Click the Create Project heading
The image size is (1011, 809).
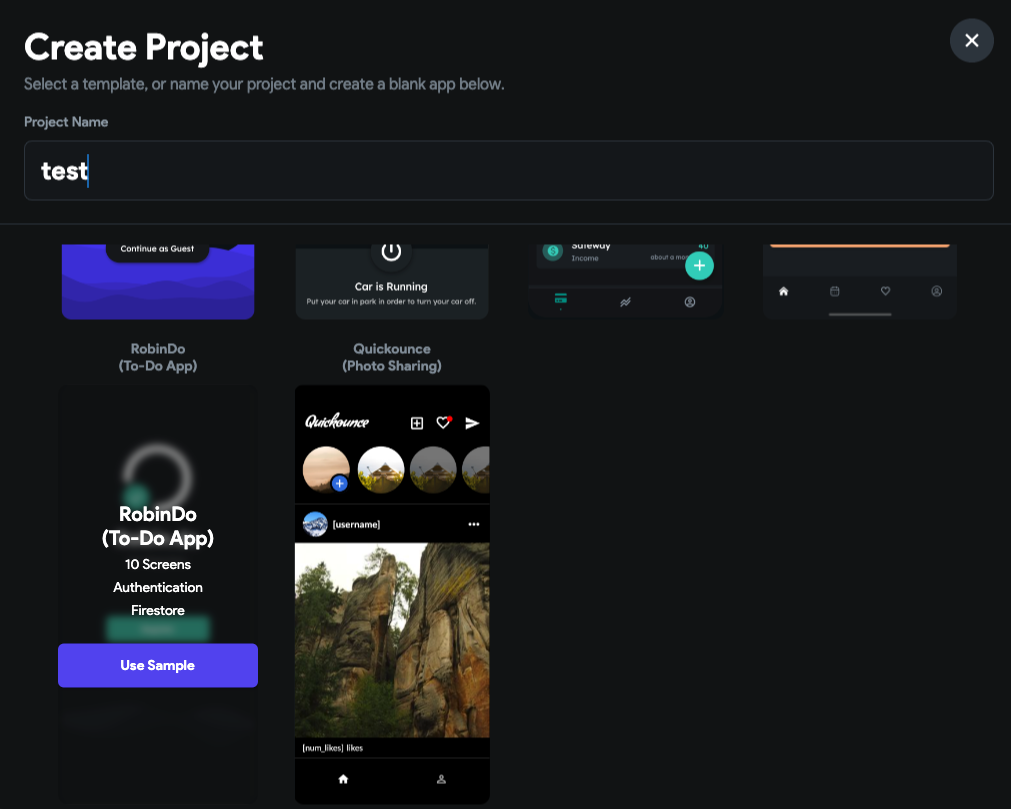click(144, 48)
